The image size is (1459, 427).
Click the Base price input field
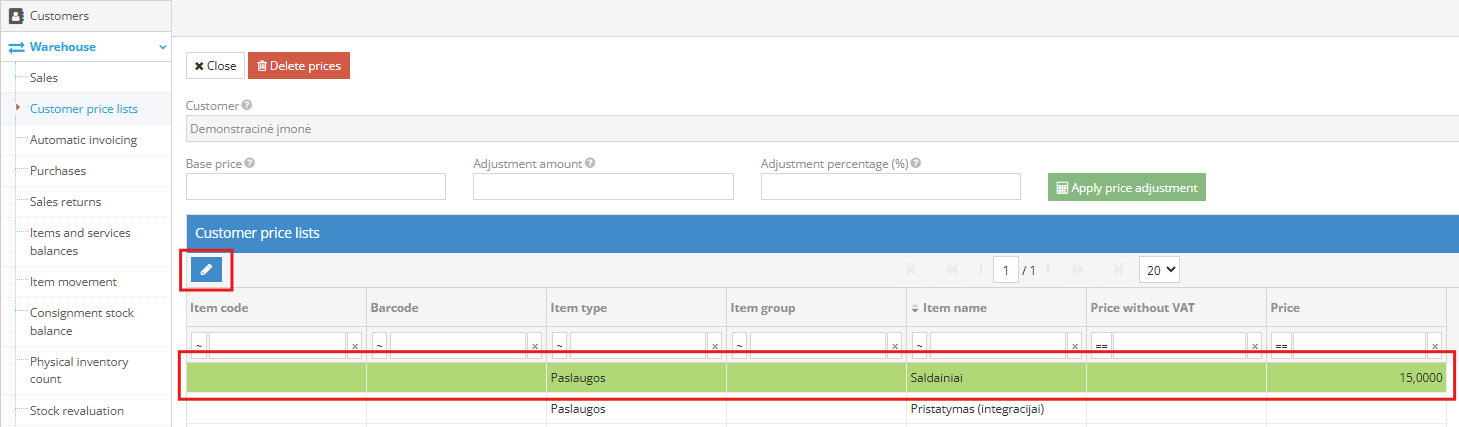(x=316, y=187)
